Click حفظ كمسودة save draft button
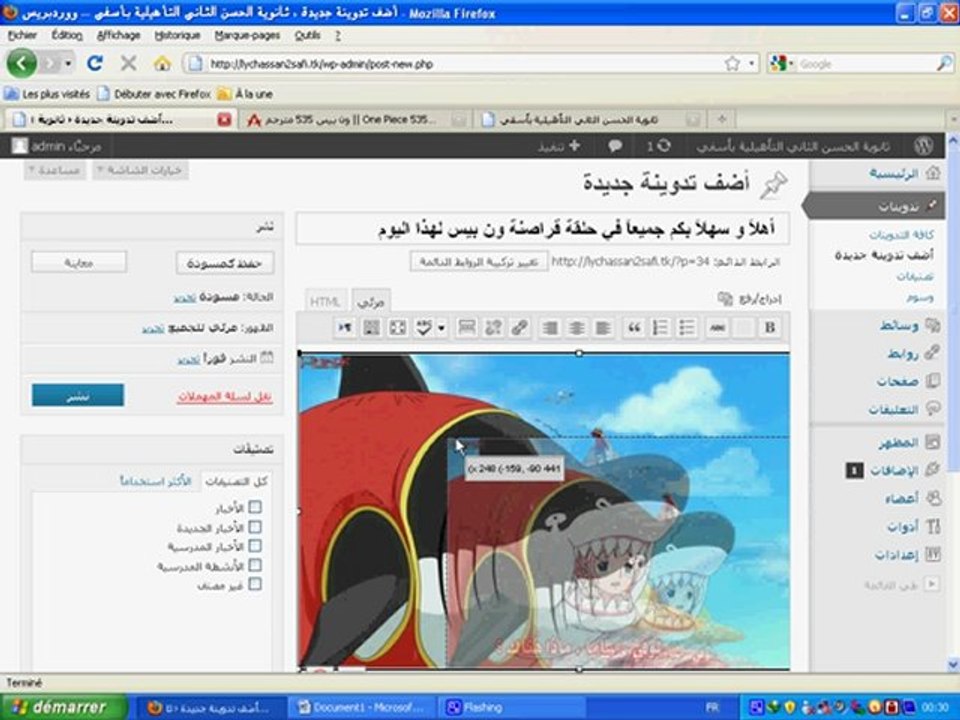 pyautogui.click(x=225, y=263)
